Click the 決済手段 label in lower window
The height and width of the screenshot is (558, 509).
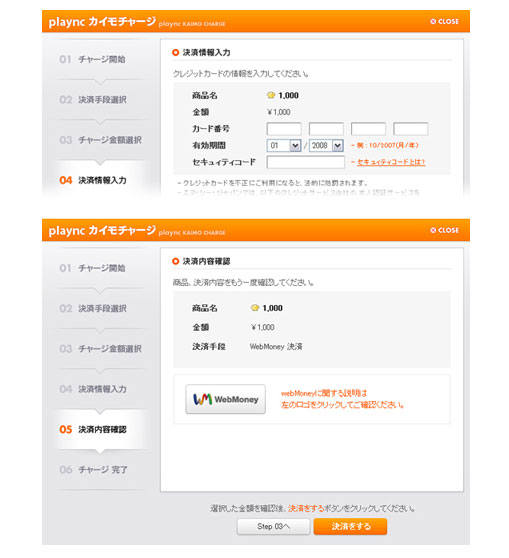point(209,347)
